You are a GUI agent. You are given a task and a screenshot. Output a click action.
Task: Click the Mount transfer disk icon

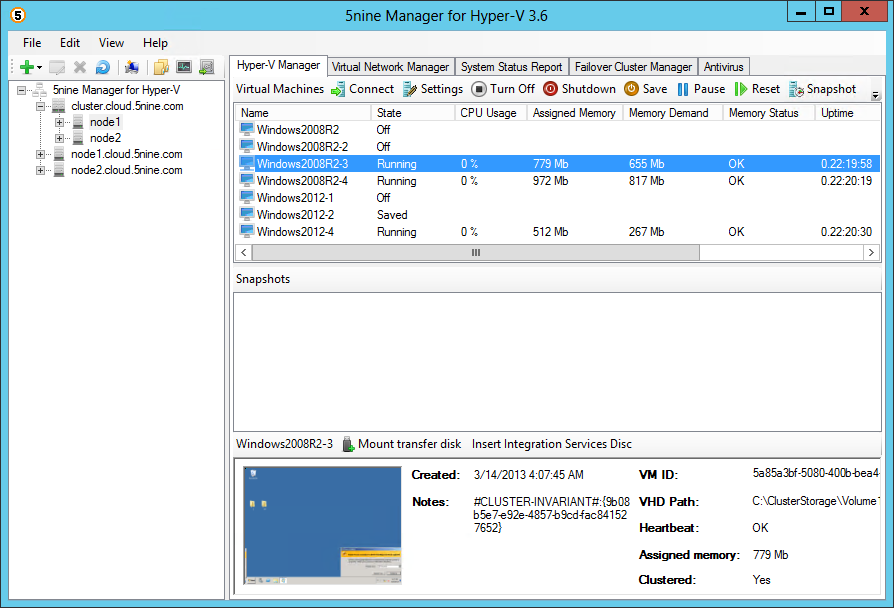(x=348, y=444)
